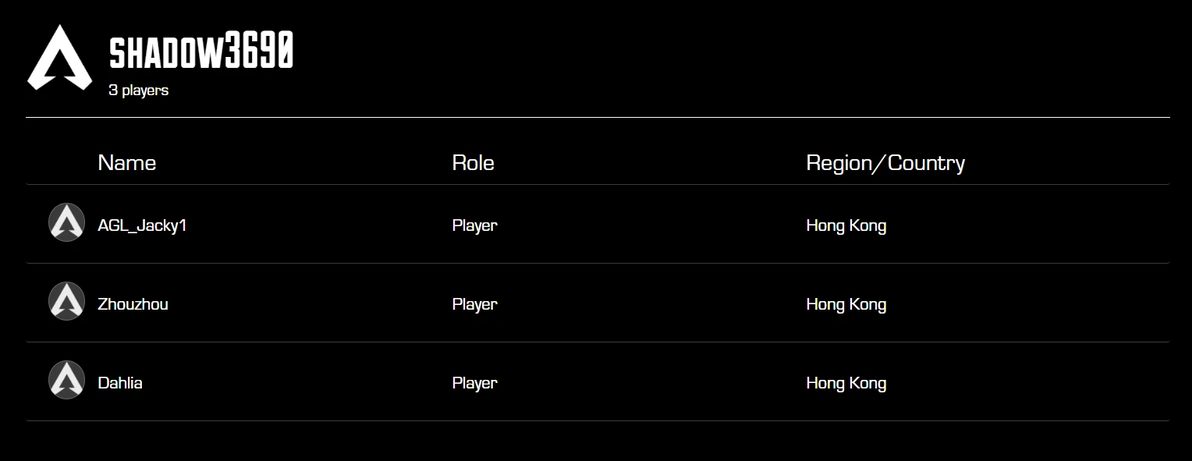Click the Player role in AGL_Jacky1's row
1192x461 pixels.
click(474, 225)
